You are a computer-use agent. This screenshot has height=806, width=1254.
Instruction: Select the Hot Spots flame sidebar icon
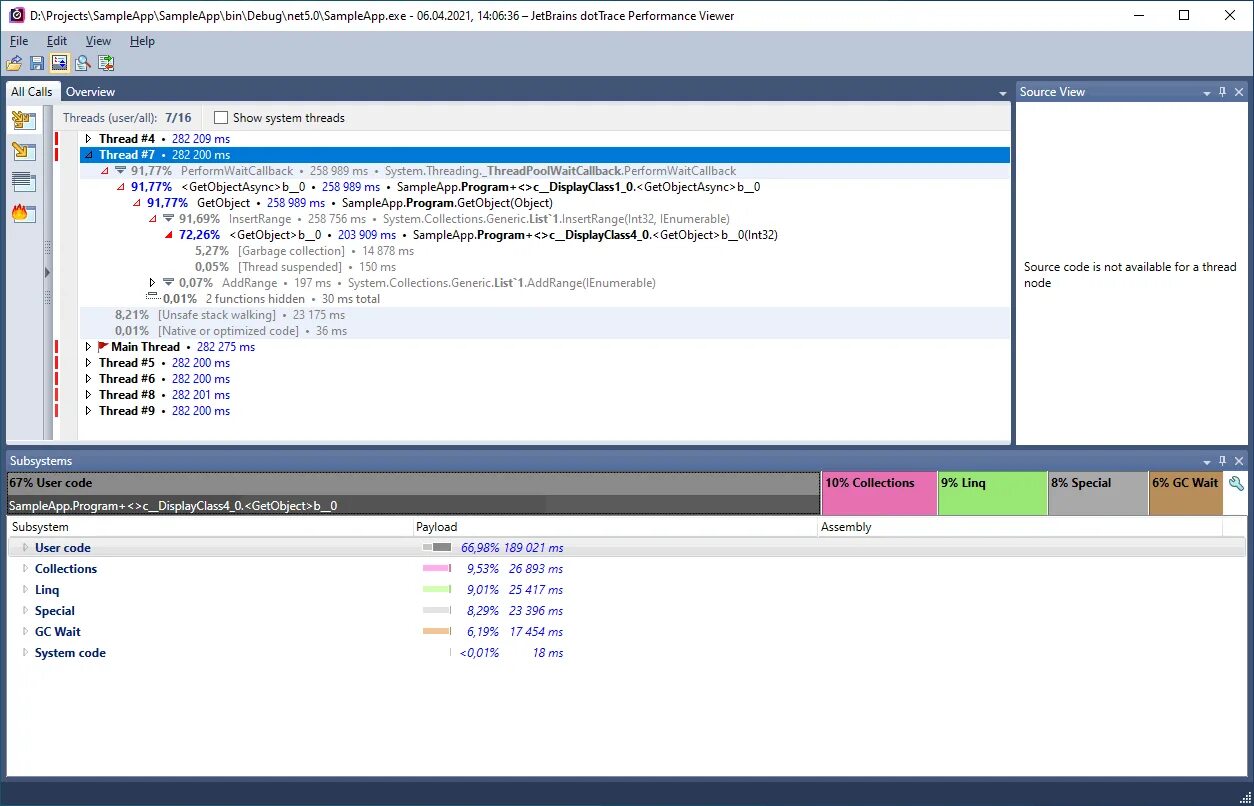[x=23, y=212]
